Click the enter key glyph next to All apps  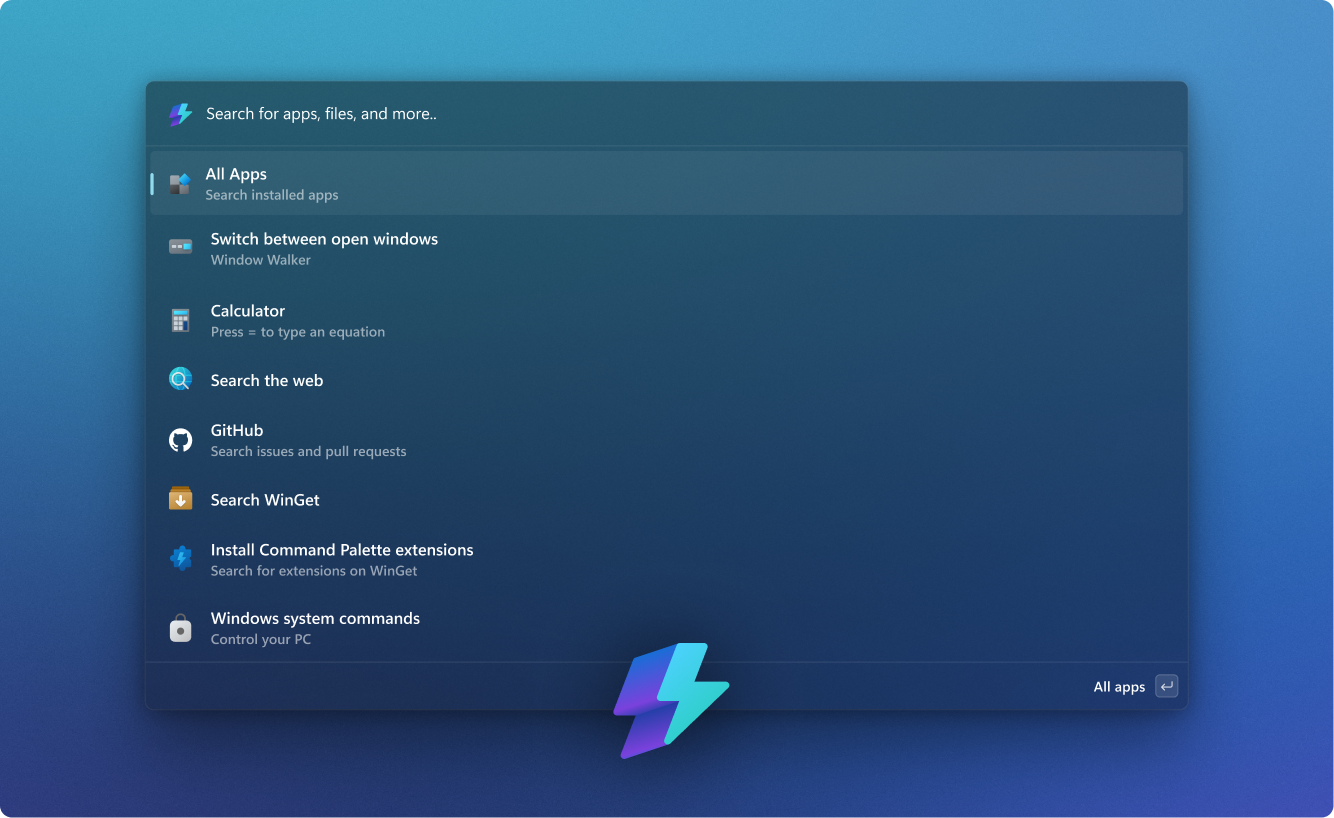click(1166, 686)
